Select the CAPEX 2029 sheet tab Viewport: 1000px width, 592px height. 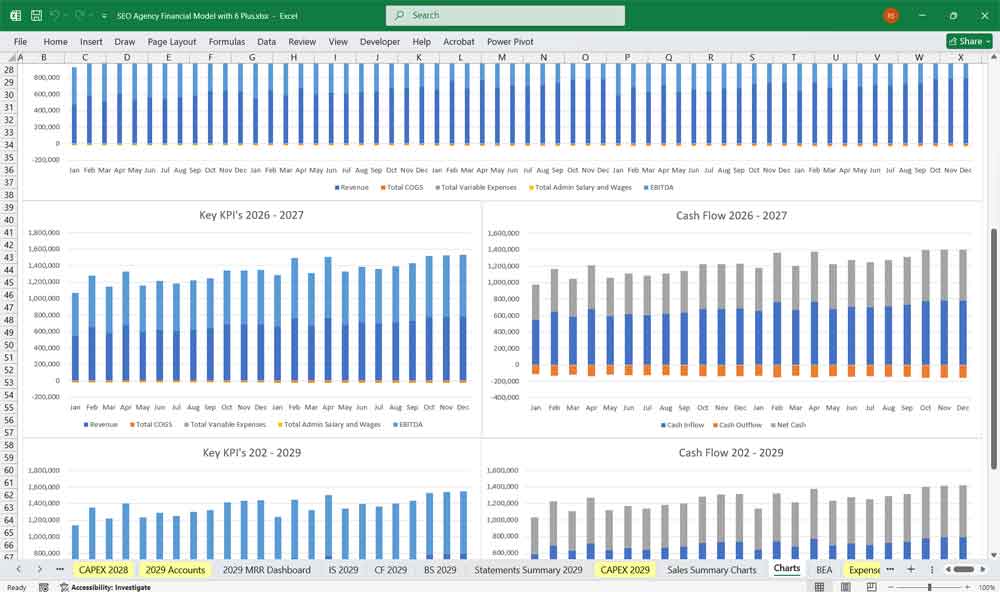tap(625, 569)
